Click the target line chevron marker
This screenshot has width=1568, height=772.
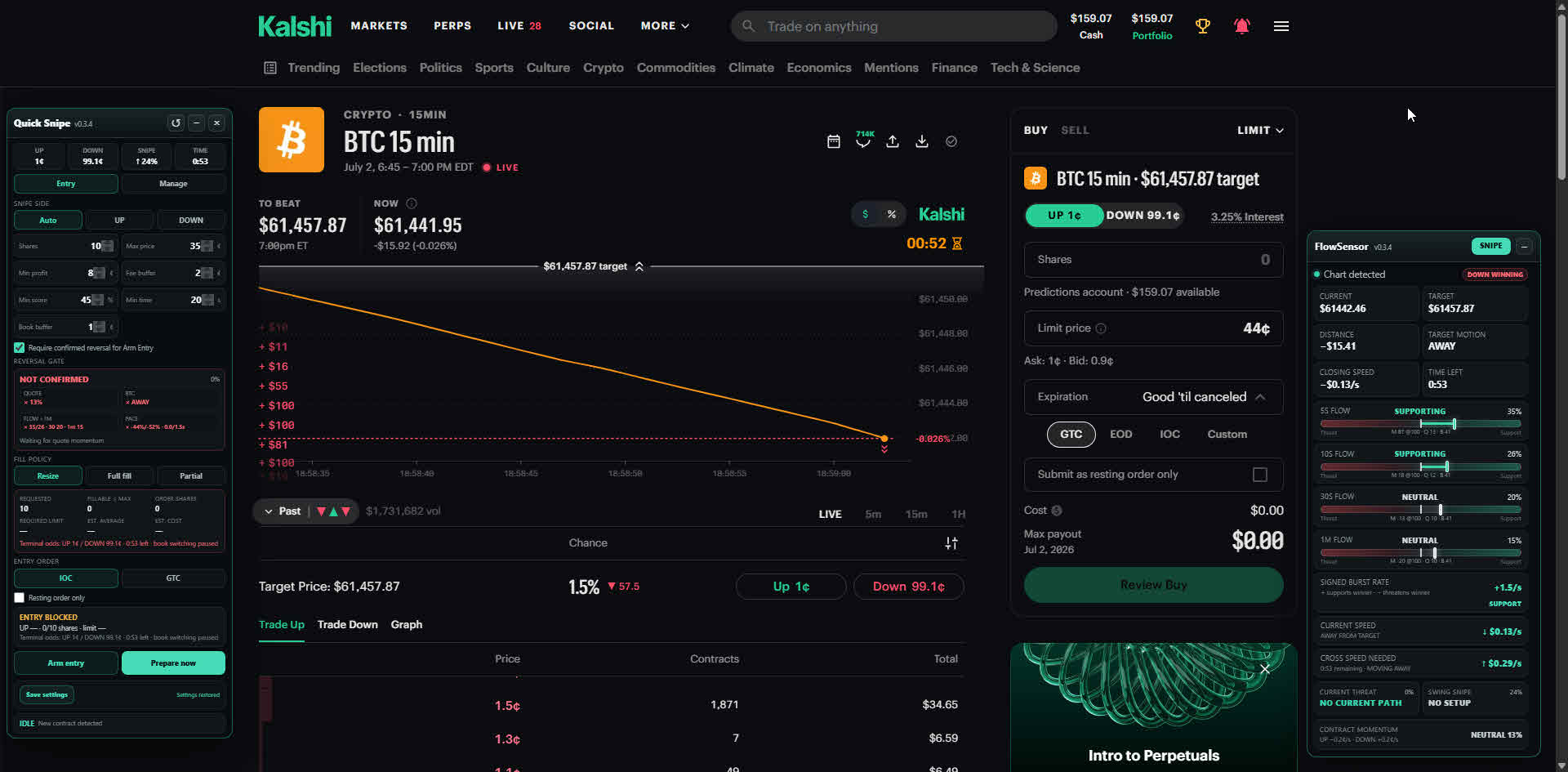coord(639,266)
